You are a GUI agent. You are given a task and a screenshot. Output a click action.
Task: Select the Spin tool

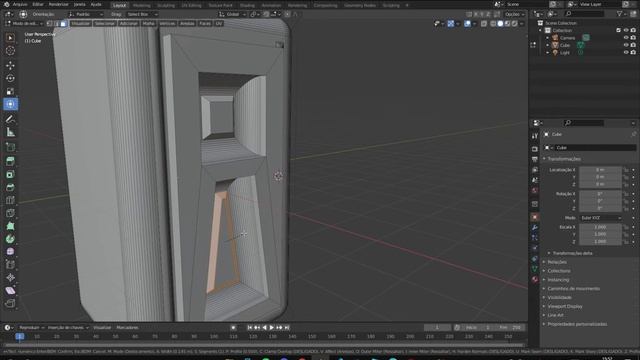click(10, 239)
